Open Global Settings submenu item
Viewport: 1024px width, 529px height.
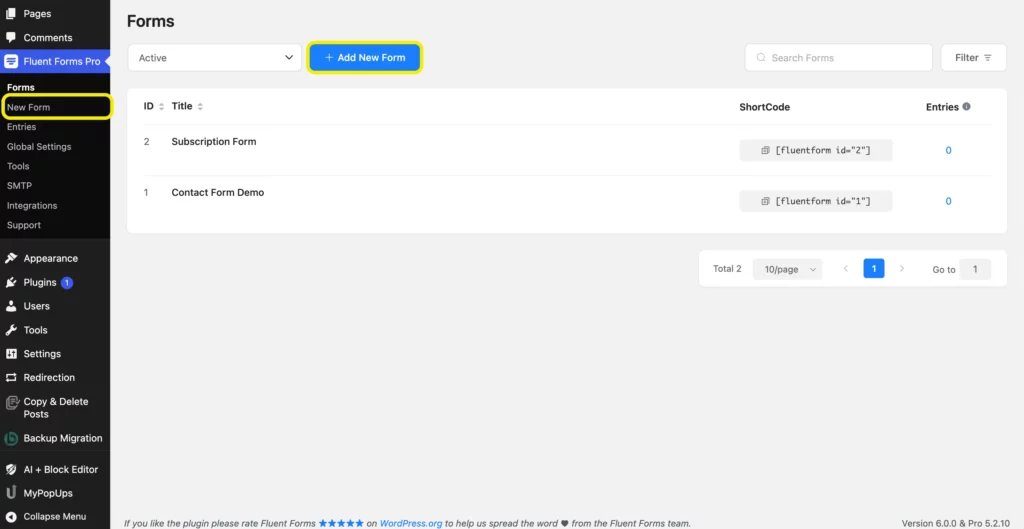(39, 147)
